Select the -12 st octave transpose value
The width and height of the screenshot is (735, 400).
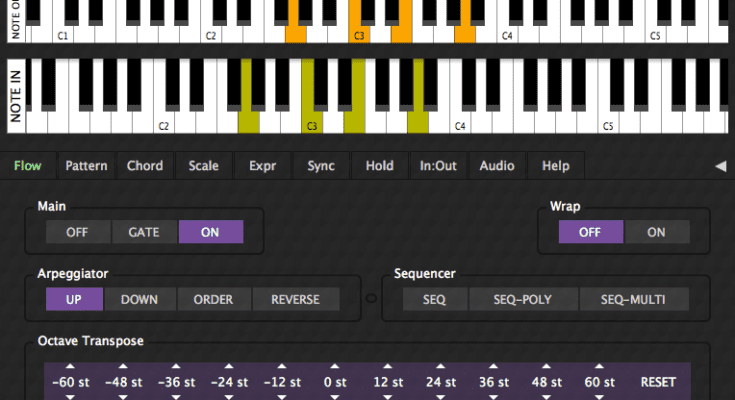coord(282,382)
